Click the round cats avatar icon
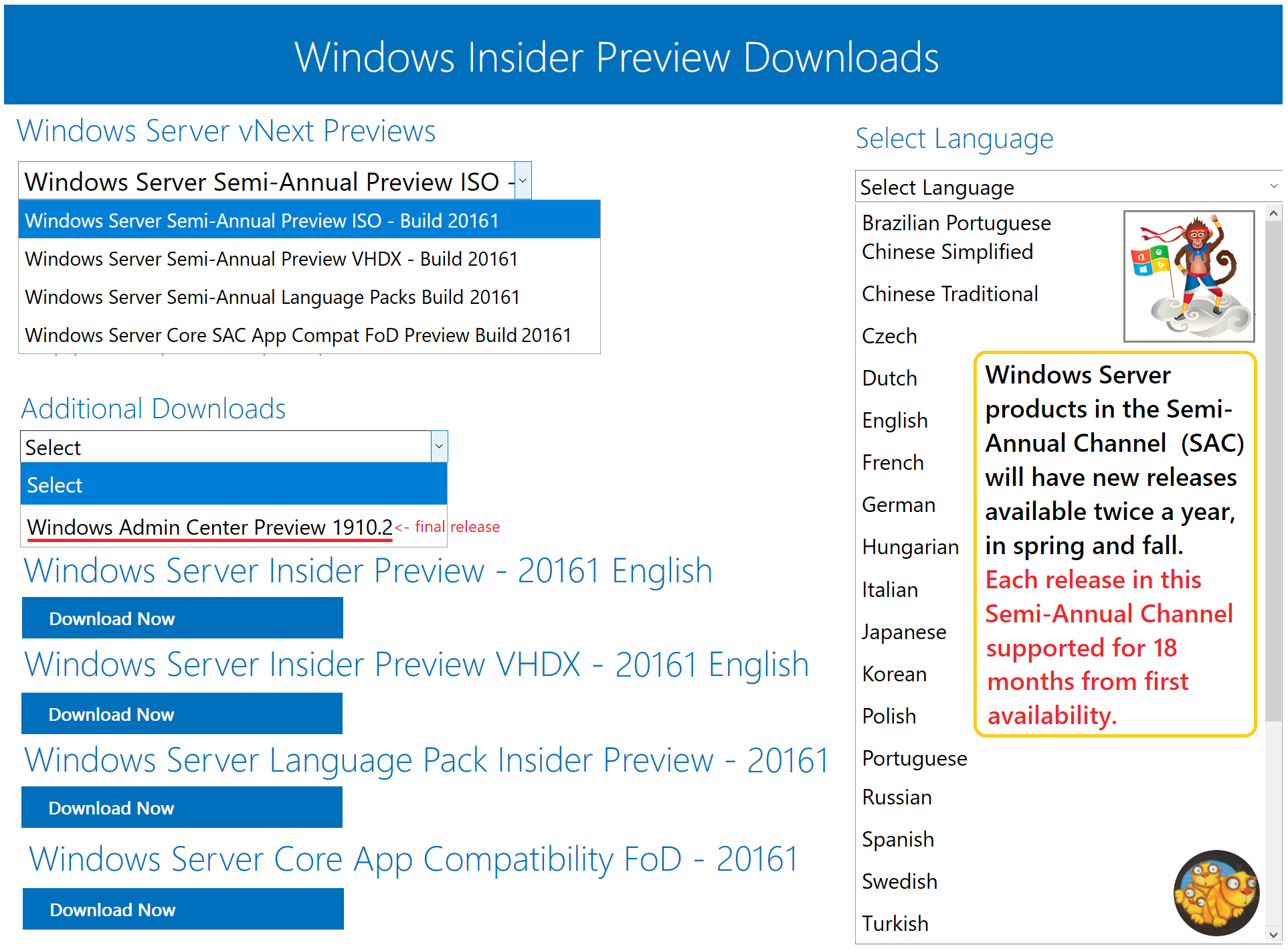This screenshot has width=1288, height=949. pos(1216,892)
